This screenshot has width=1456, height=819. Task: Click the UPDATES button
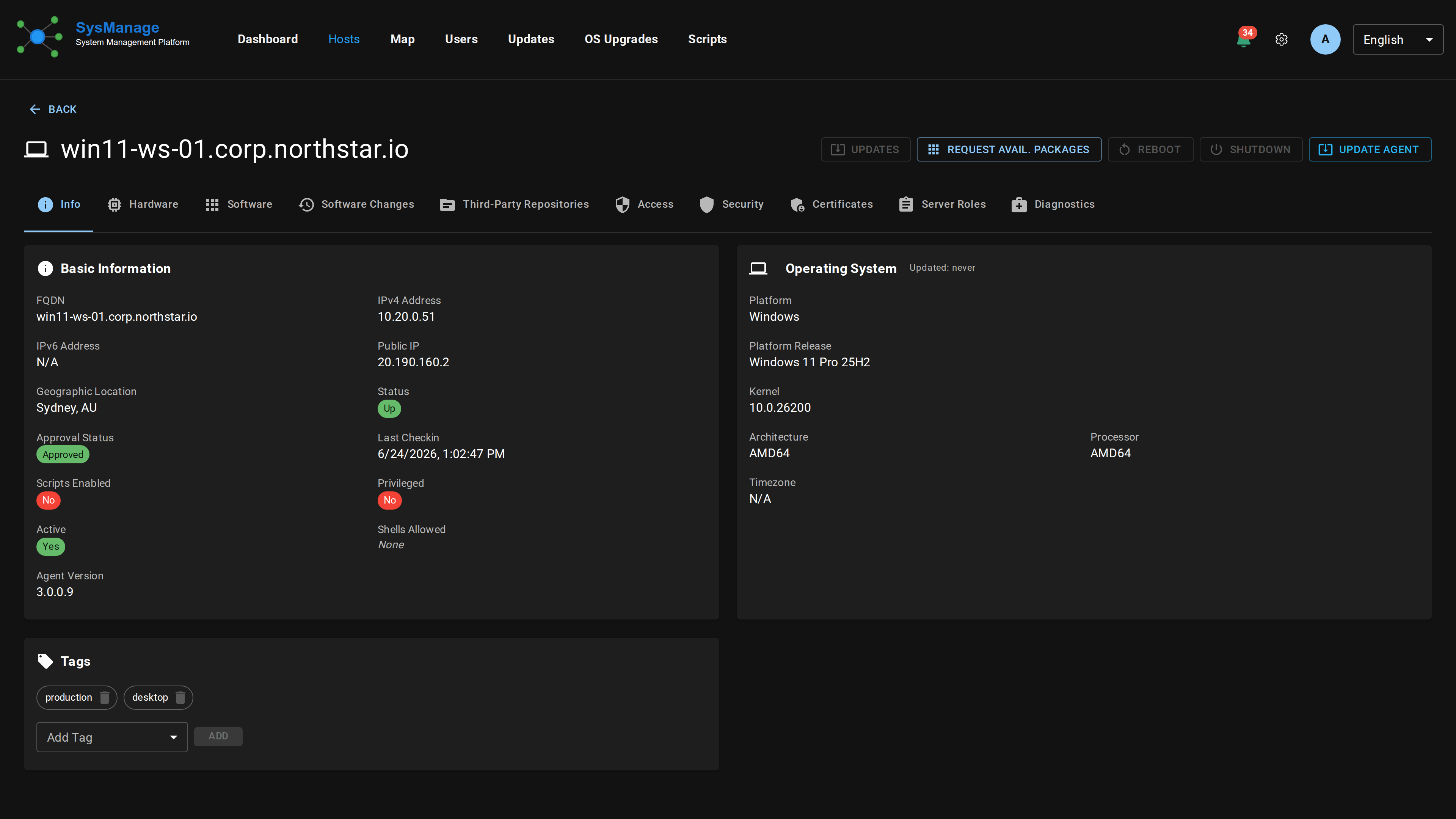pos(865,149)
